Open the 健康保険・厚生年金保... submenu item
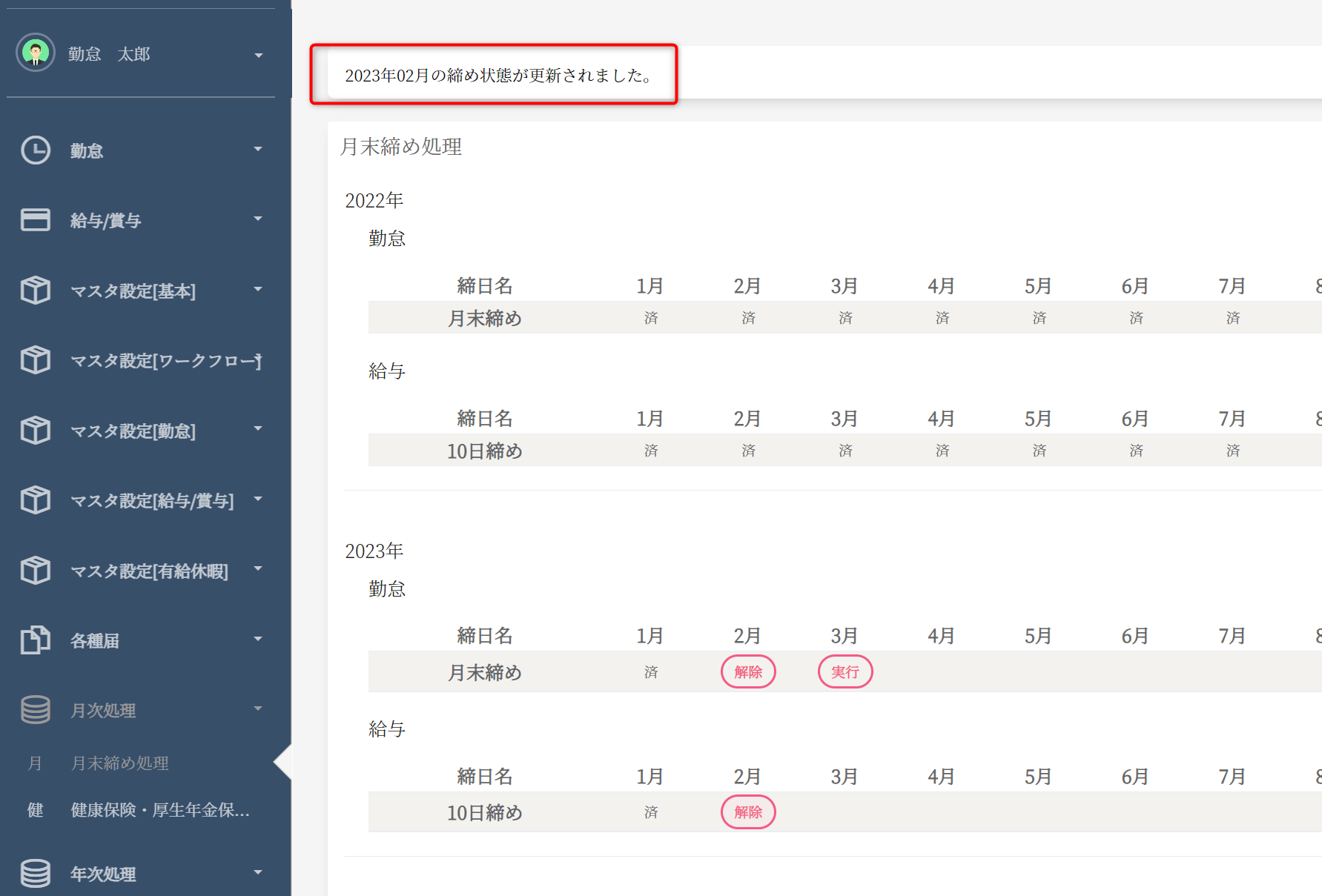 [160, 810]
